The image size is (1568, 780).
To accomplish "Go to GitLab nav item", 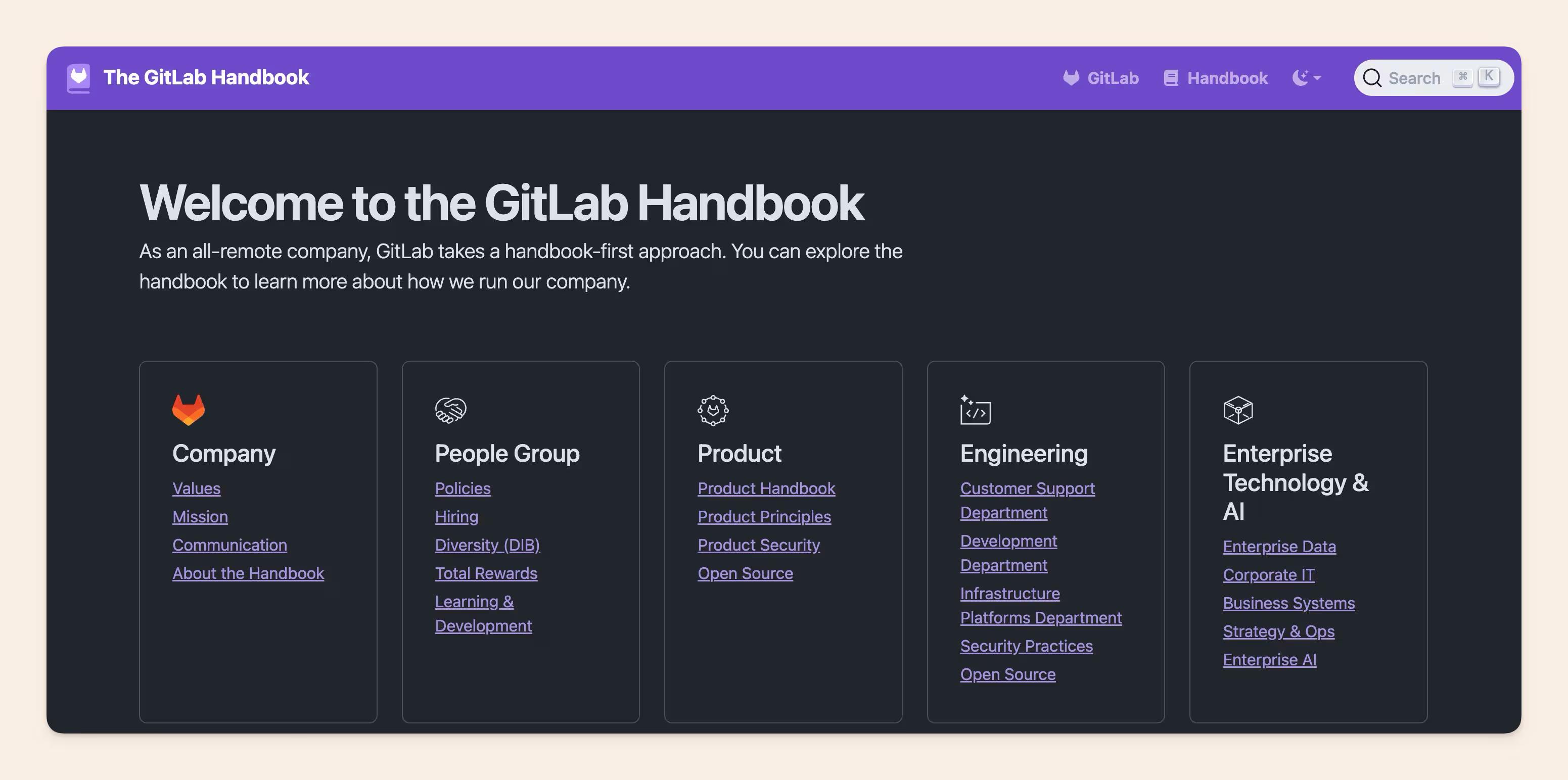I will pyautogui.click(x=1100, y=78).
